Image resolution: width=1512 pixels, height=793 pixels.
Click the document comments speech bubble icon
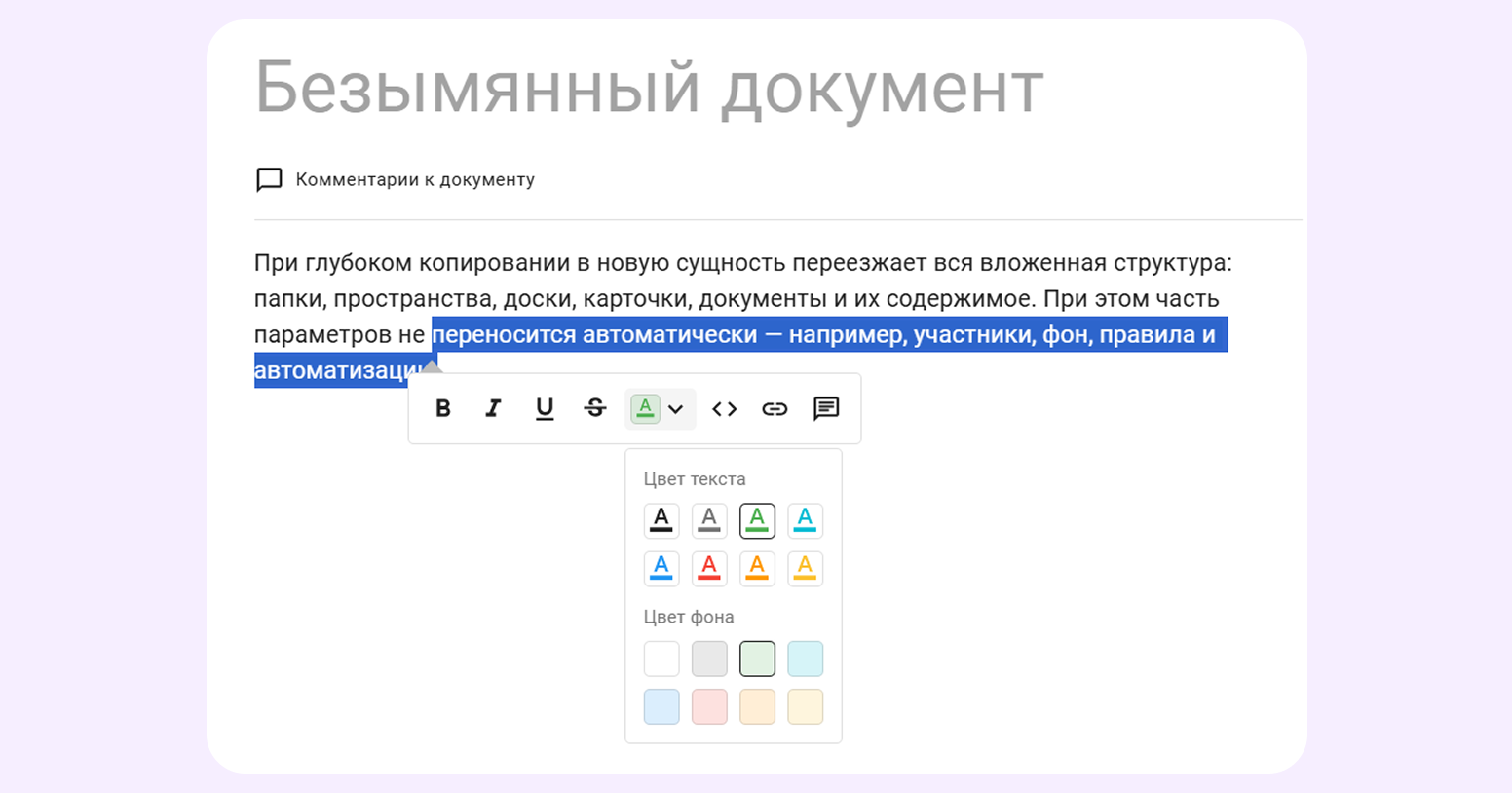pyautogui.click(x=269, y=180)
